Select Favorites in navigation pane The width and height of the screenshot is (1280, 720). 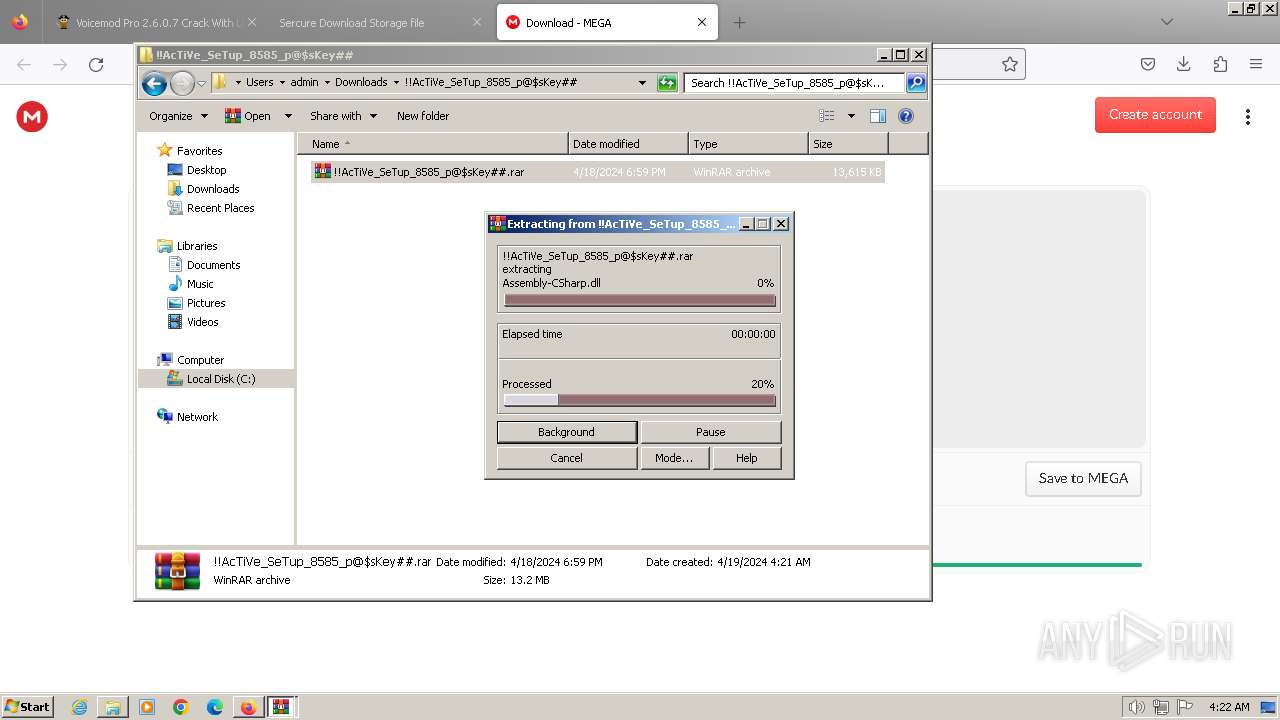[x=199, y=151]
